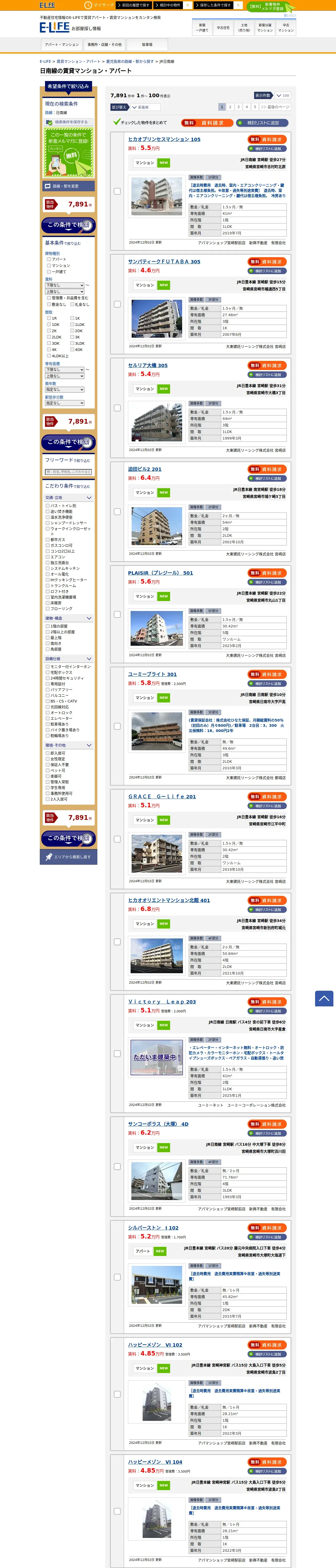
Task: Open the 専有面積 下限なし dropdown
Action: tap(65, 370)
